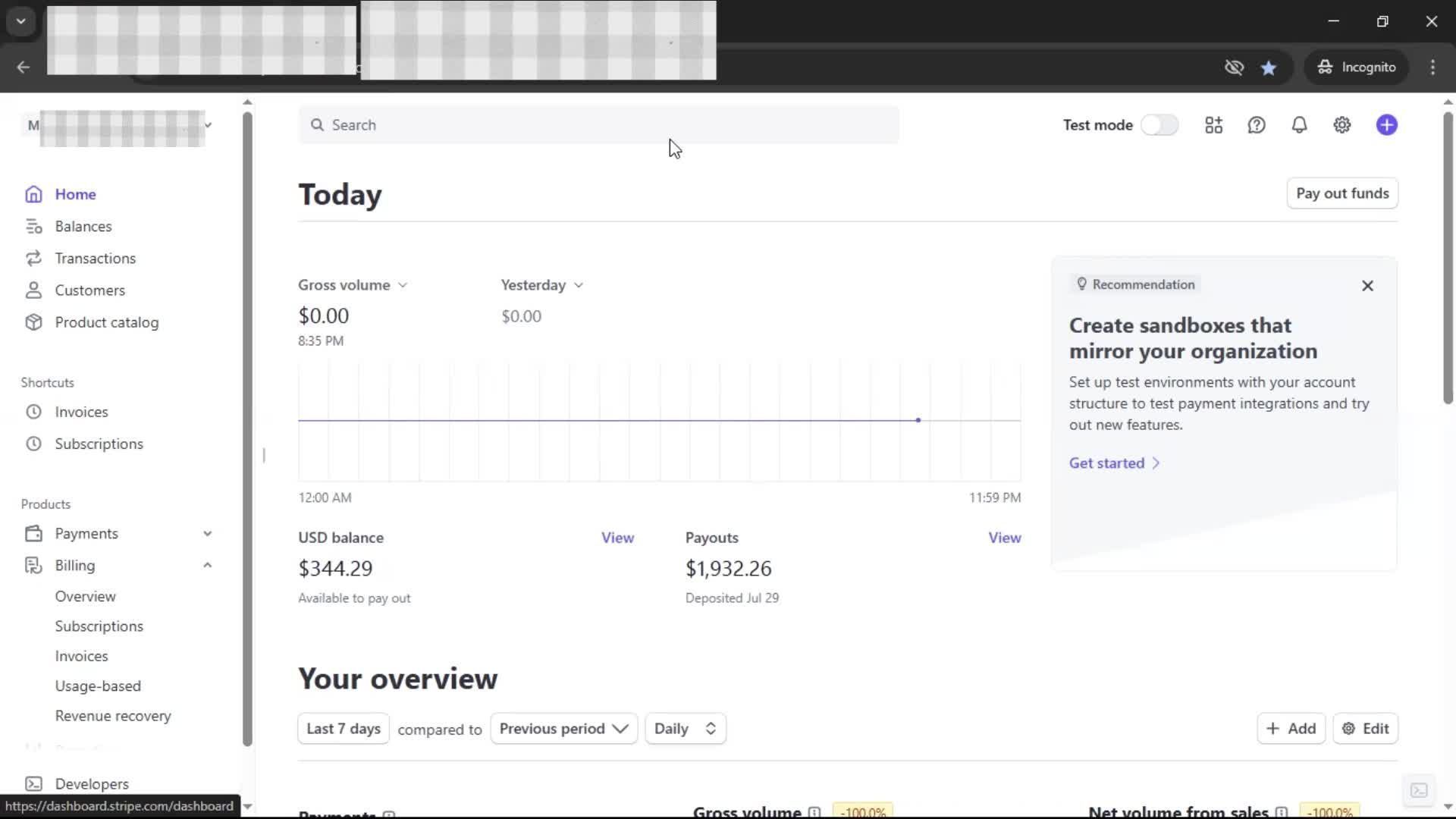Click the Pay out funds button
This screenshot has width=1456, height=819.
(x=1341, y=193)
